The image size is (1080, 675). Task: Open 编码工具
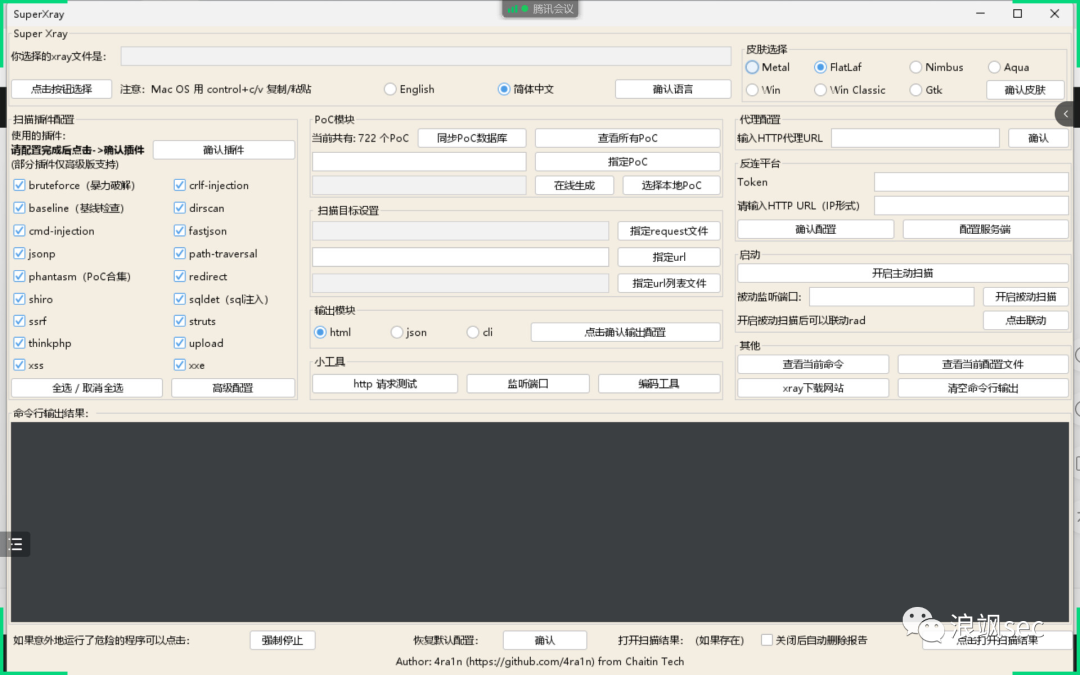(659, 384)
